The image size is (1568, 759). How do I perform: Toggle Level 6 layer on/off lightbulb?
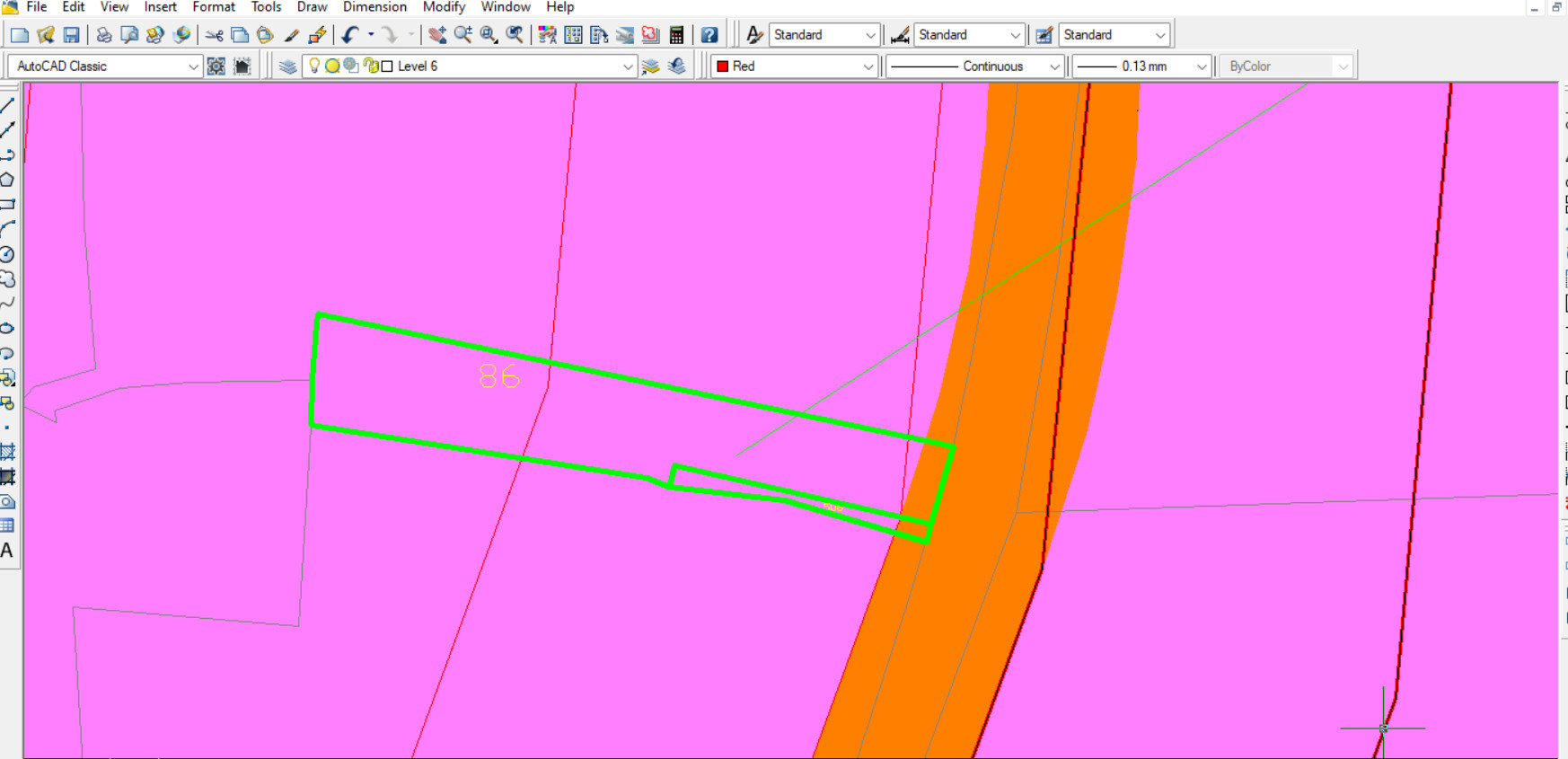[314, 66]
